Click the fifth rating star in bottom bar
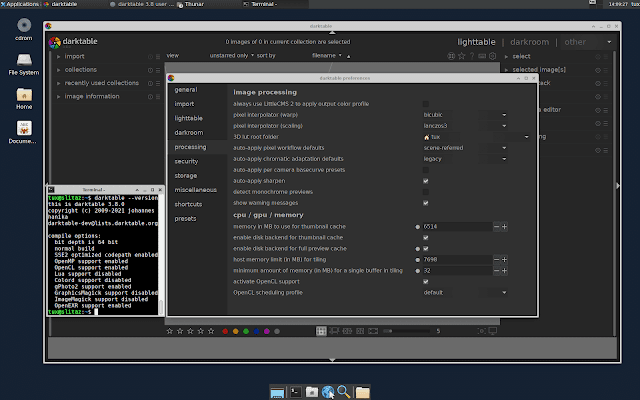 [211, 331]
